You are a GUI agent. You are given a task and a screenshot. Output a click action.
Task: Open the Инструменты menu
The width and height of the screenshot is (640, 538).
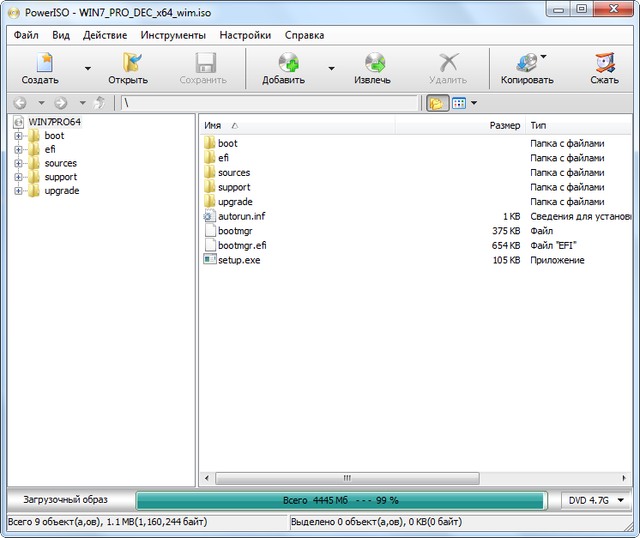coord(173,35)
